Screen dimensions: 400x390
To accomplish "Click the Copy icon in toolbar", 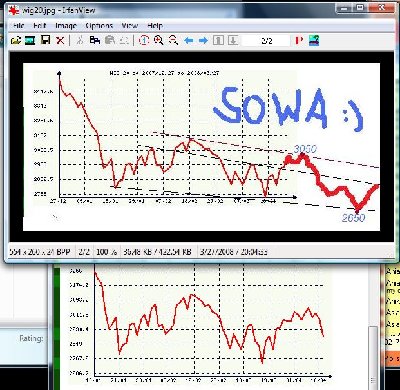I will coord(95,40).
